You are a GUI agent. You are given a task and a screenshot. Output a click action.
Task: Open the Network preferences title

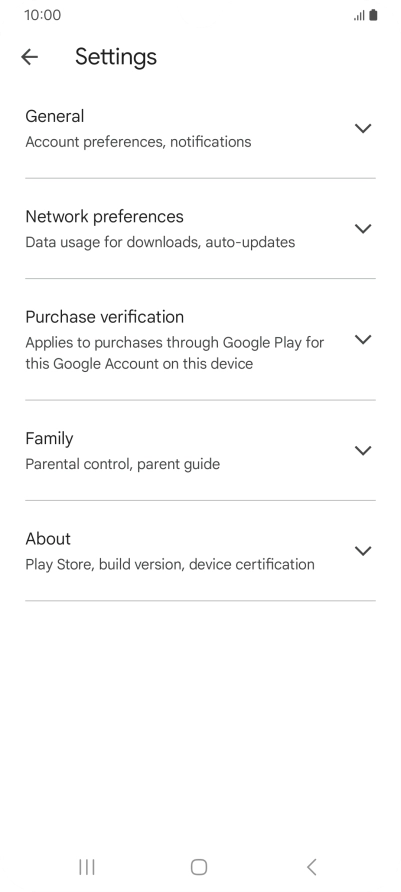tap(105, 217)
